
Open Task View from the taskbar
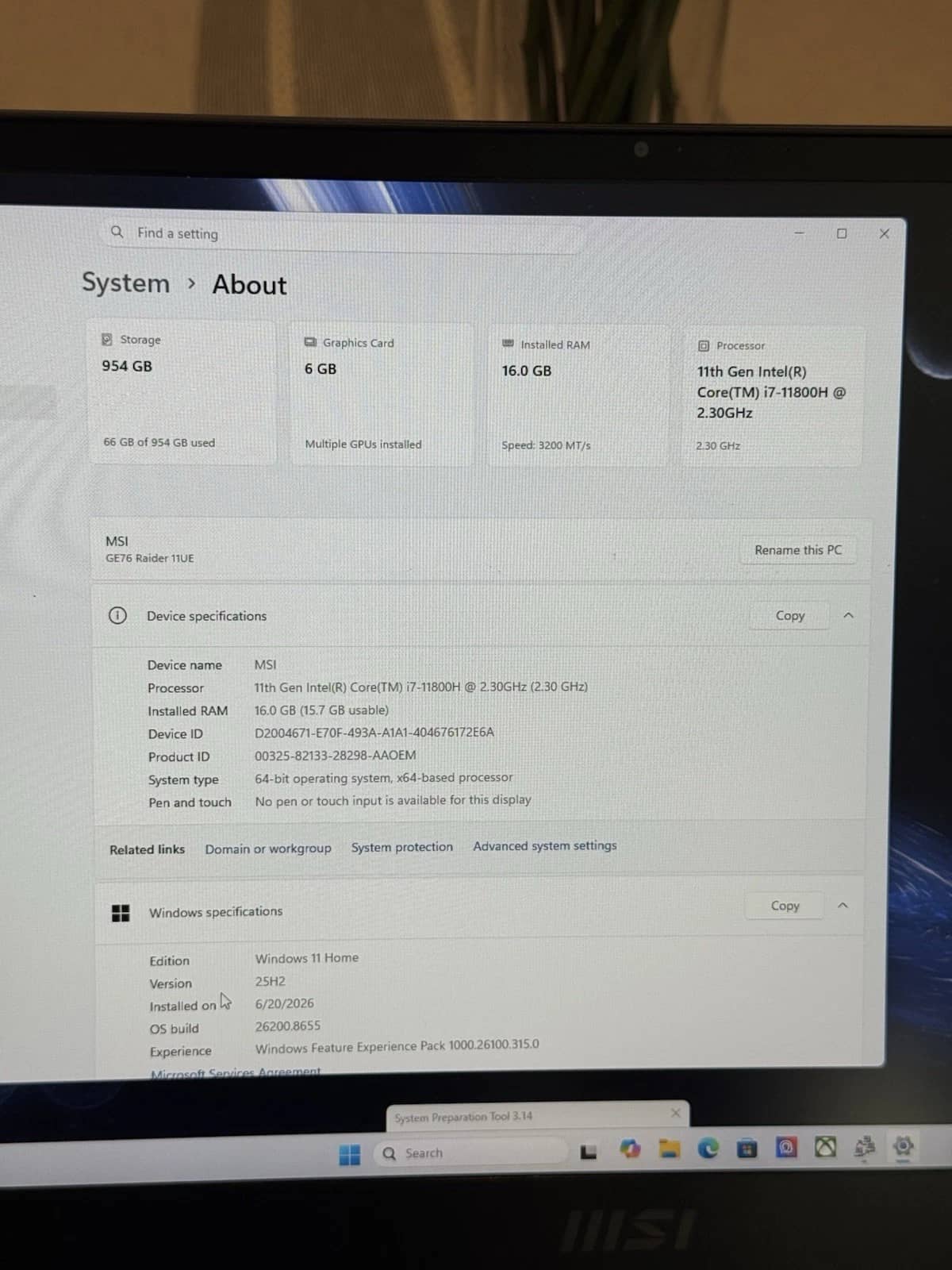[x=589, y=1151]
